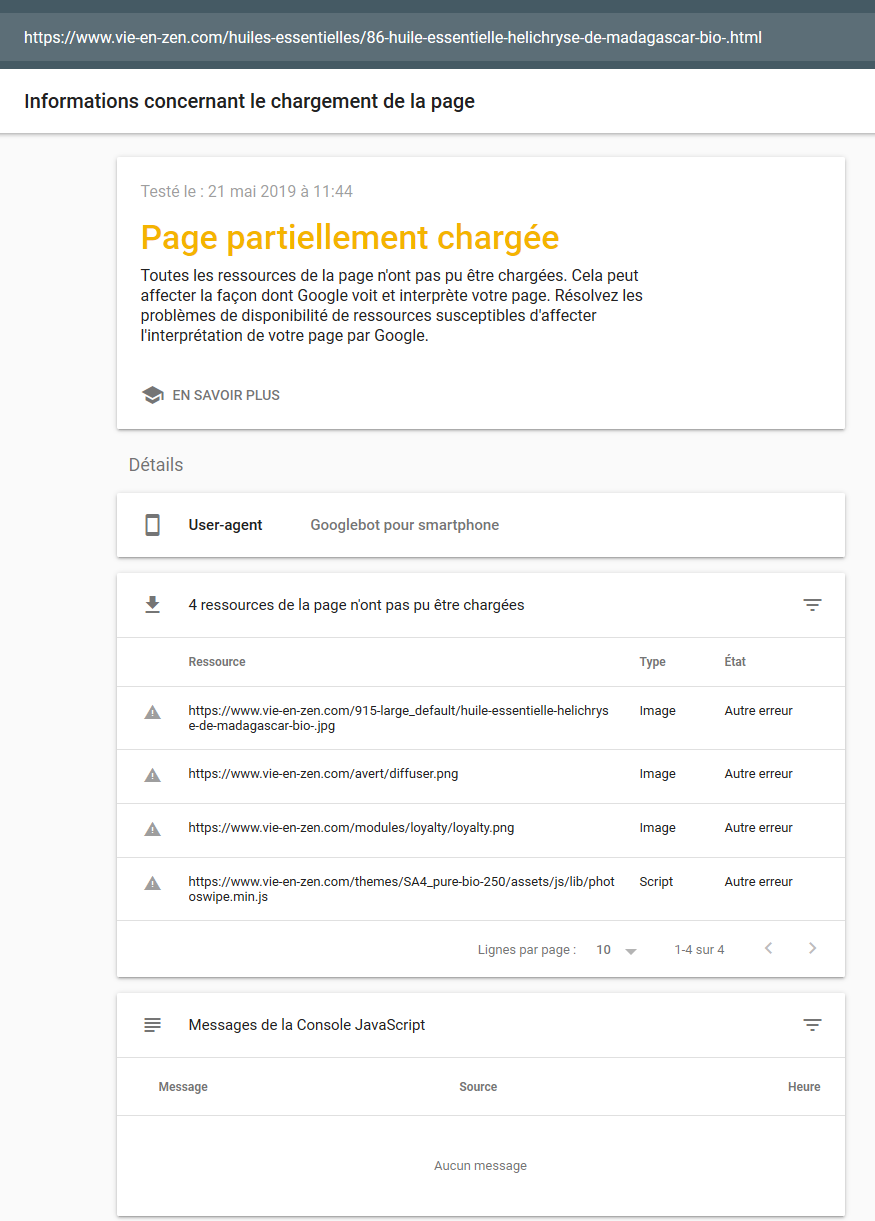The image size is (875, 1221).
Task: Open the EN SAVOIR PLUS link
Action: [226, 395]
